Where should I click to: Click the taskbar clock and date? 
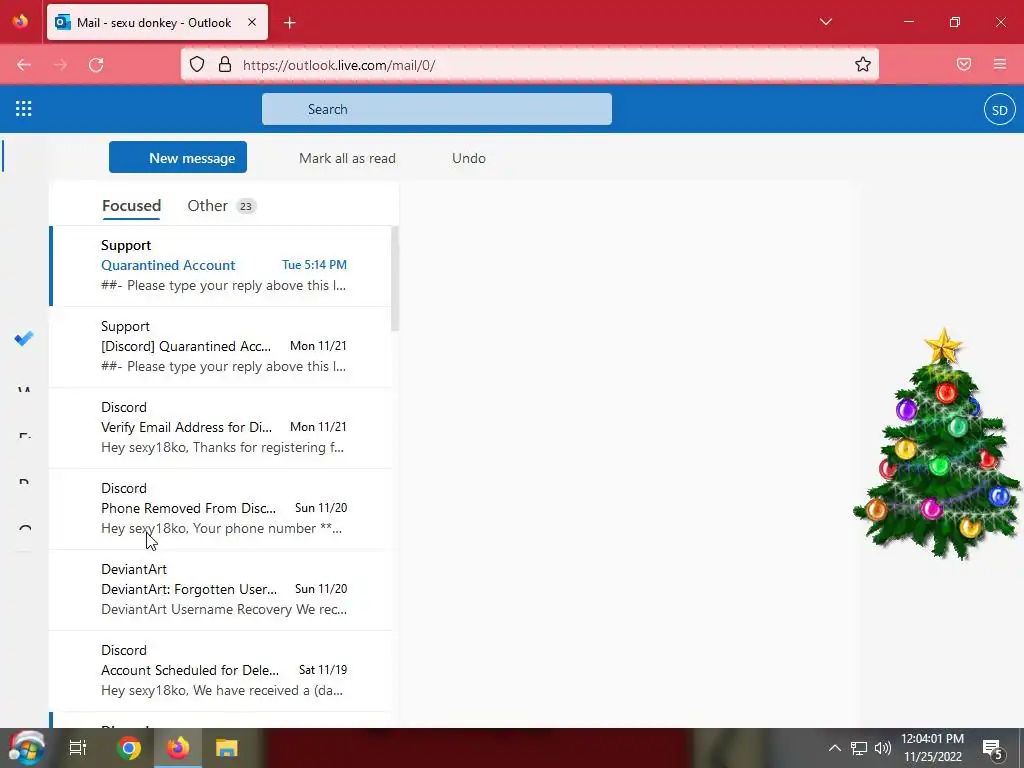click(933, 748)
